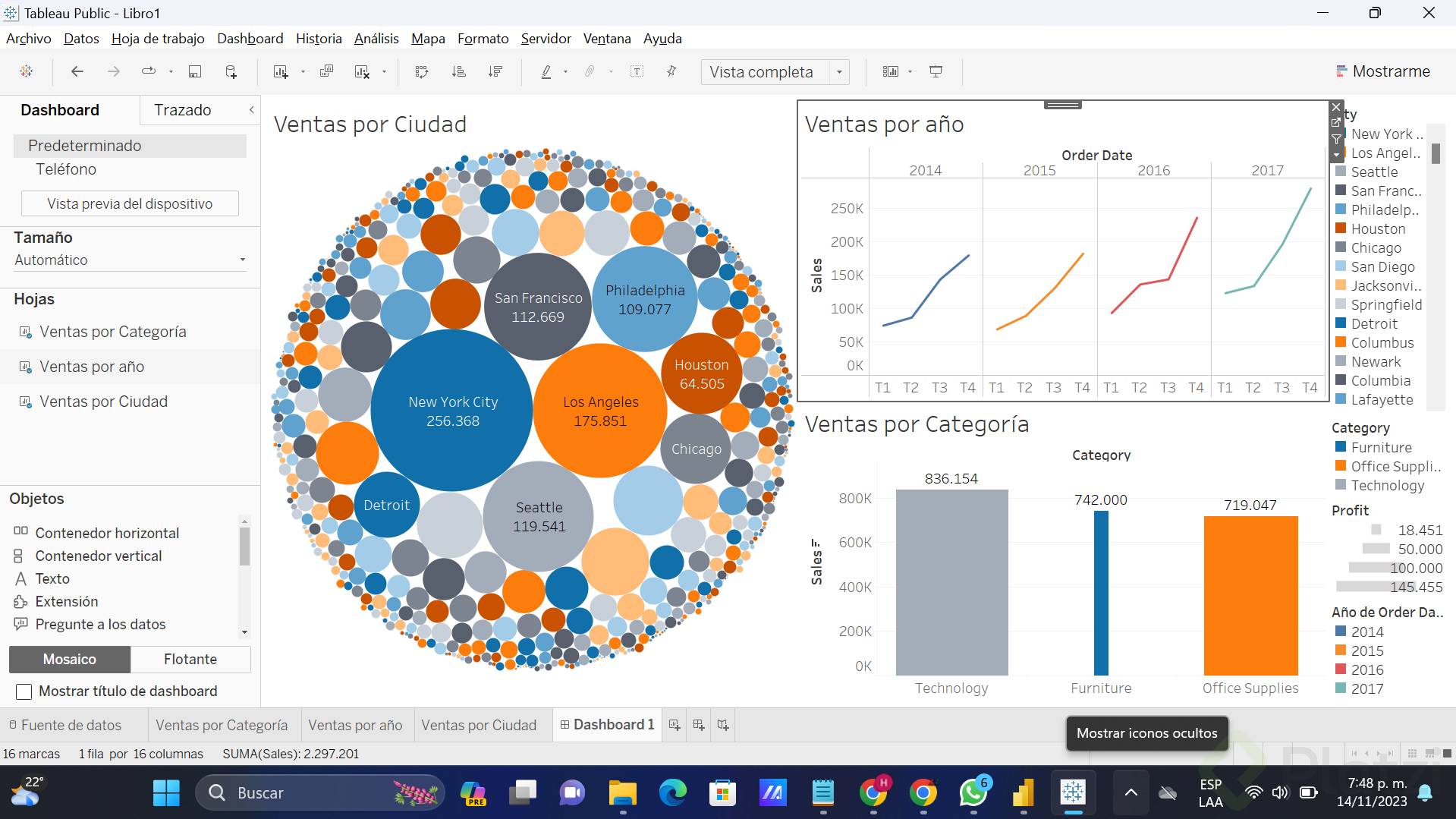
Task: Click the go to sheet icon on Ventas por año
Action: (x=1336, y=123)
